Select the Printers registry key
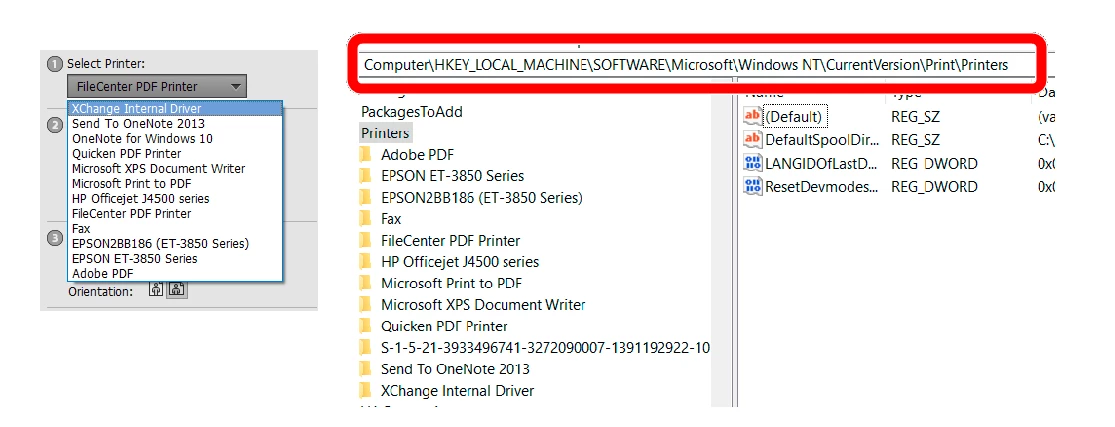 [385, 133]
